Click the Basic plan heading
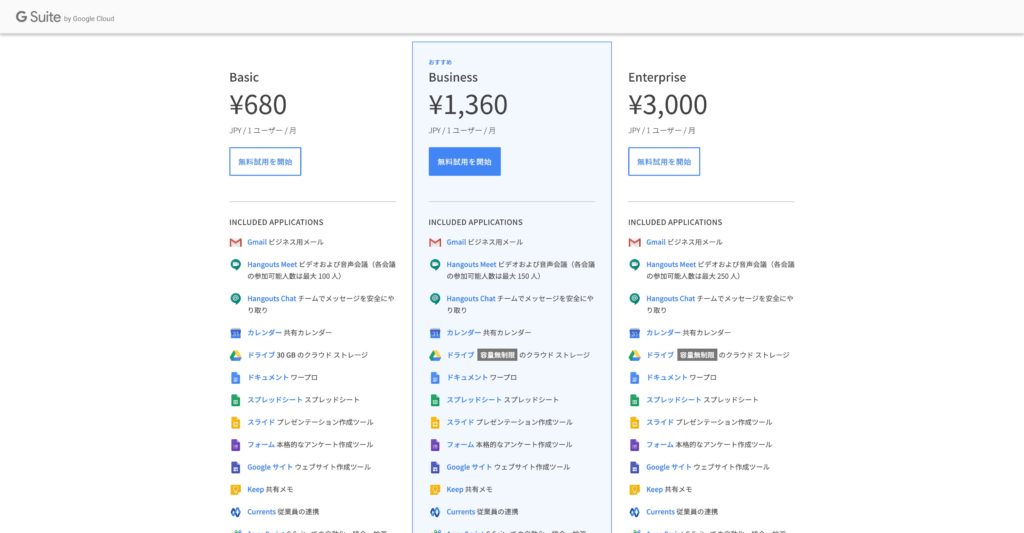1024x533 pixels. (x=244, y=77)
